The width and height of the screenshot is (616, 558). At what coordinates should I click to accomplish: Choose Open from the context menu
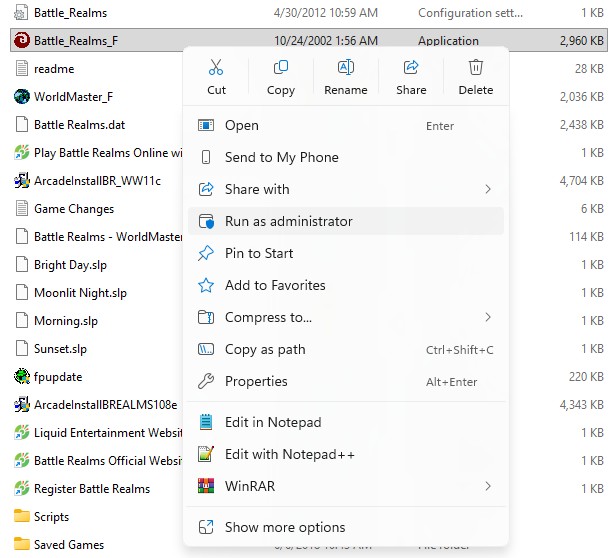pyautogui.click(x=346, y=125)
